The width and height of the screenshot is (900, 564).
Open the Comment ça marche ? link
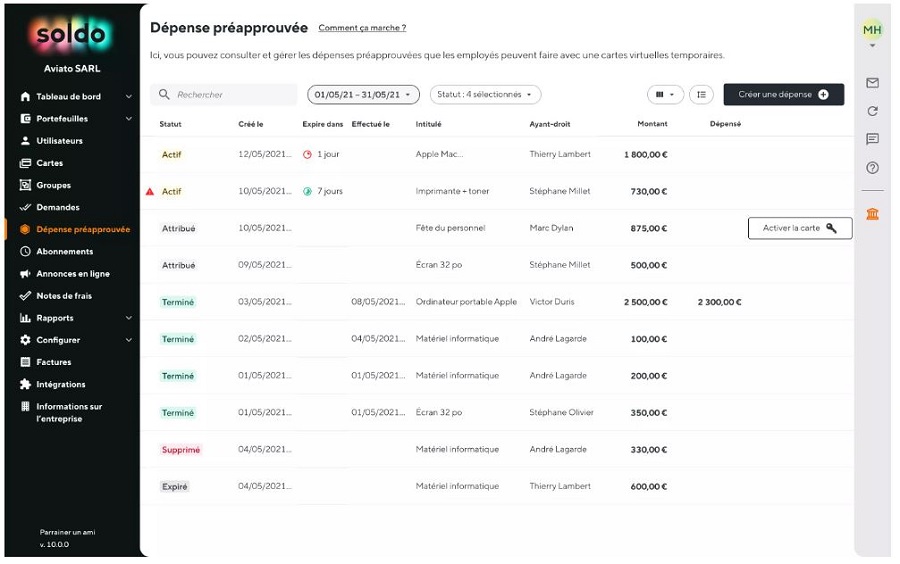click(x=362, y=28)
